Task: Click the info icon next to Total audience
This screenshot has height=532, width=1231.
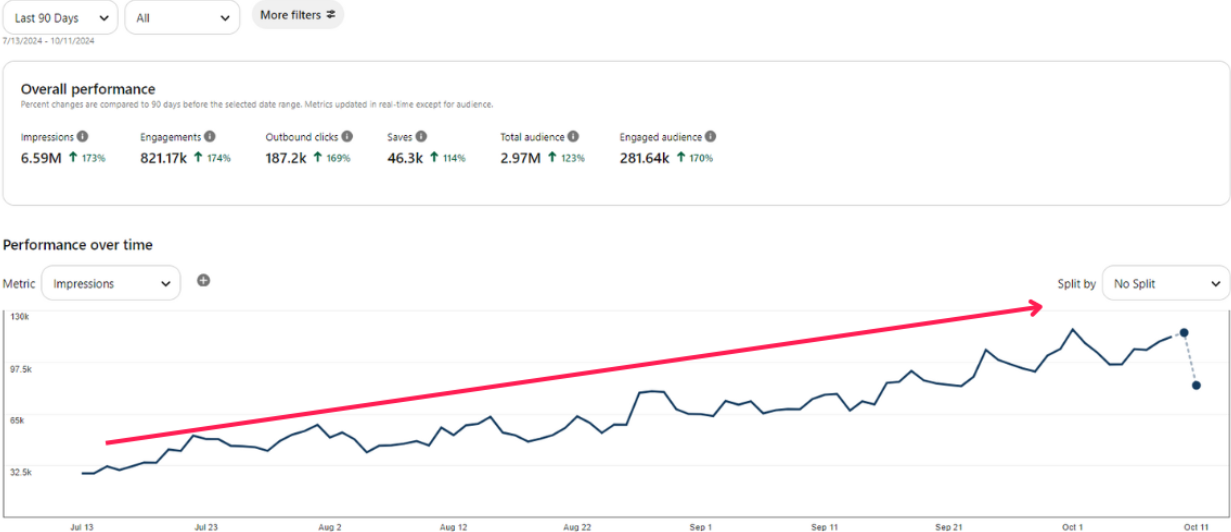Action: point(572,137)
